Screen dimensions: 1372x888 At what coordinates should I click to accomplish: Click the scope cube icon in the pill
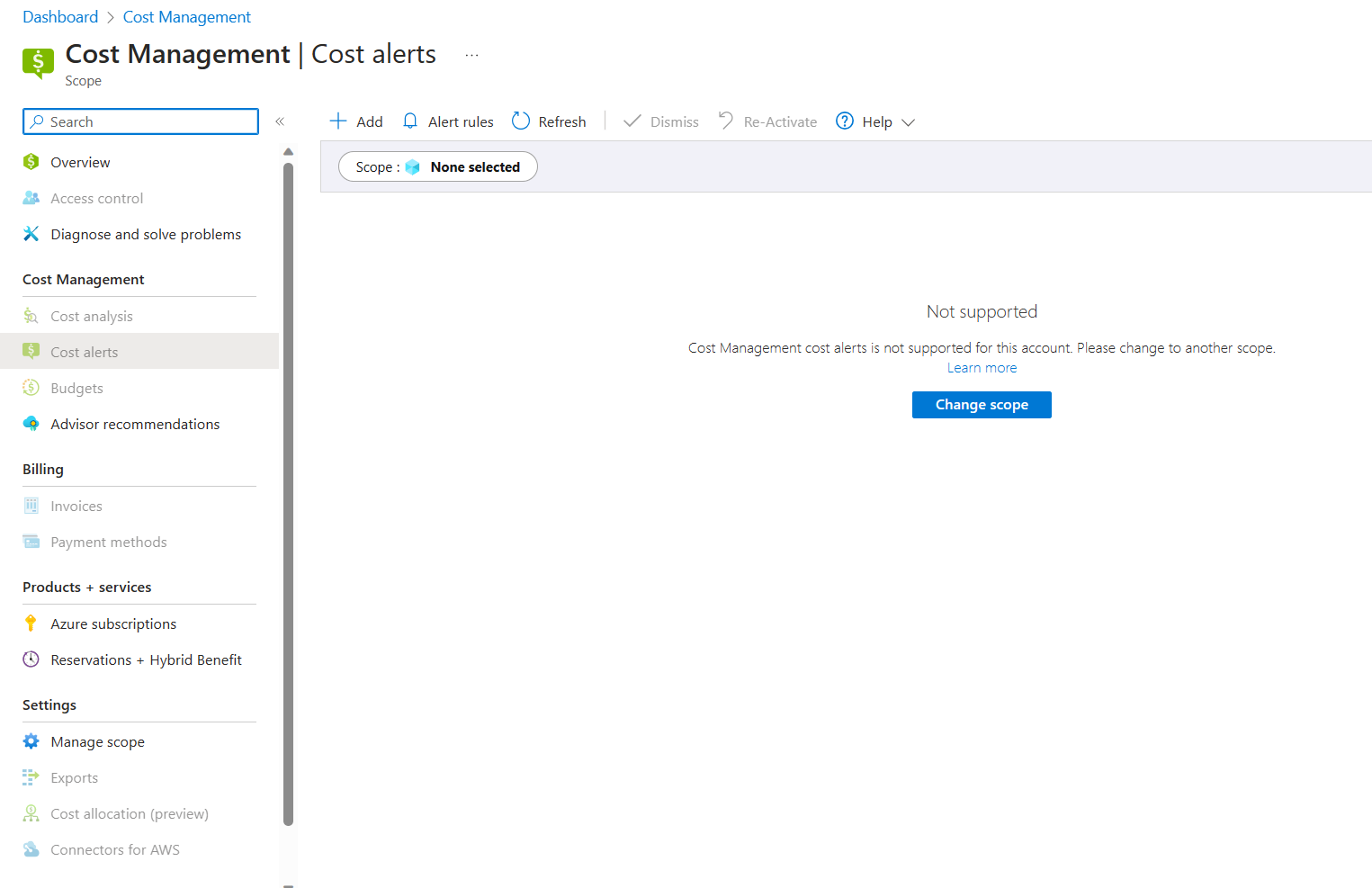[413, 167]
